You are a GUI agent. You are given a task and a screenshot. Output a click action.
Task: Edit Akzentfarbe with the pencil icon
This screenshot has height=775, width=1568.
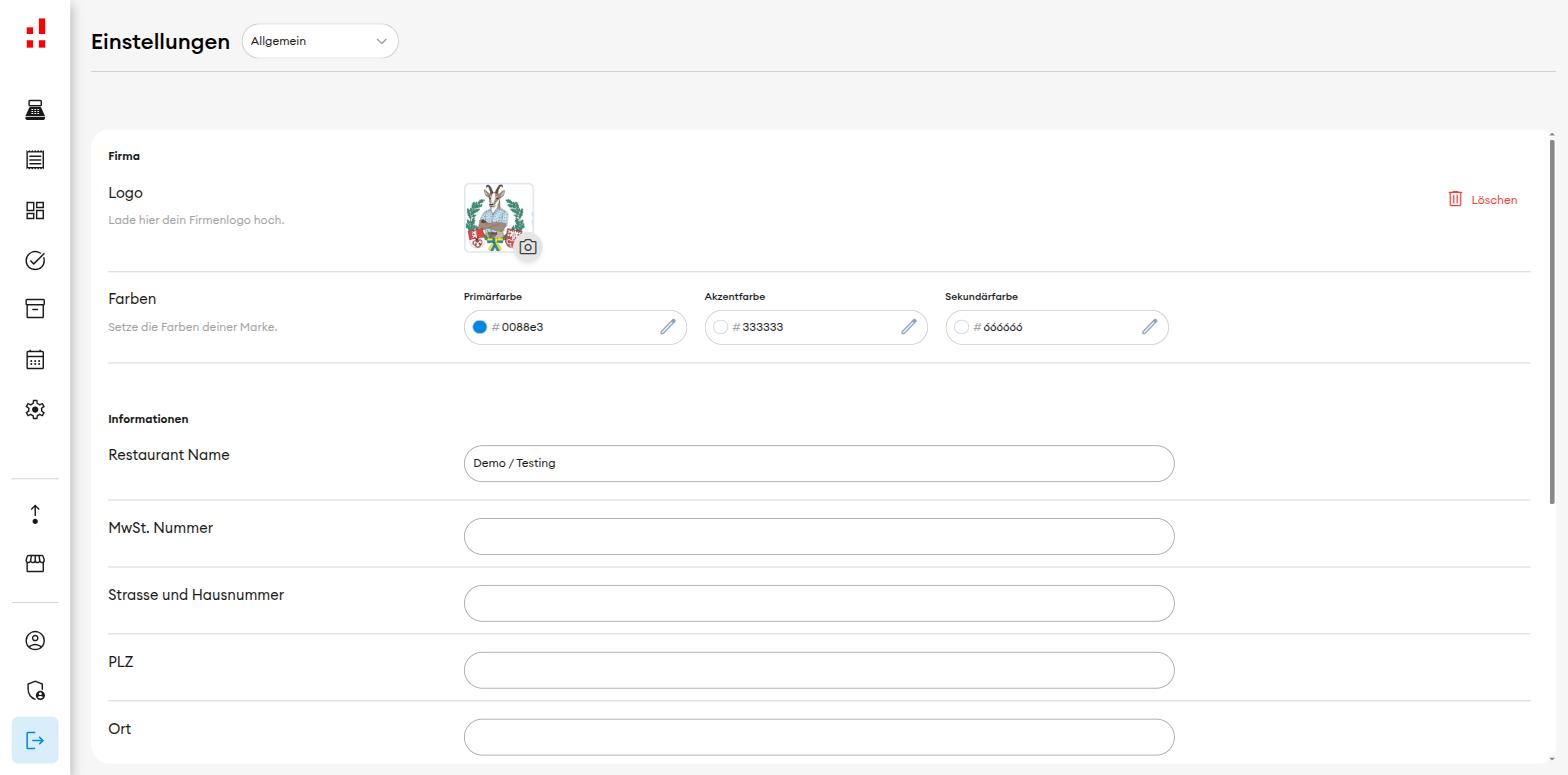[x=909, y=327]
